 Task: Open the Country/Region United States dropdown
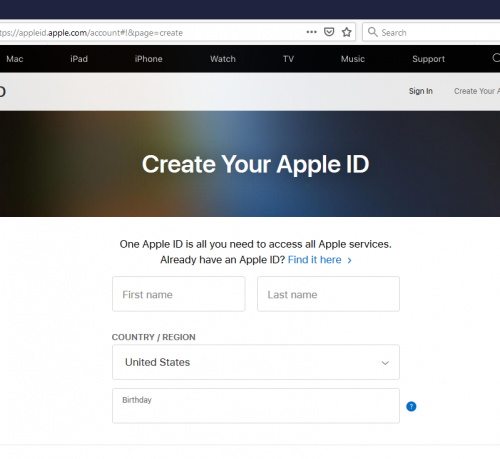256,362
